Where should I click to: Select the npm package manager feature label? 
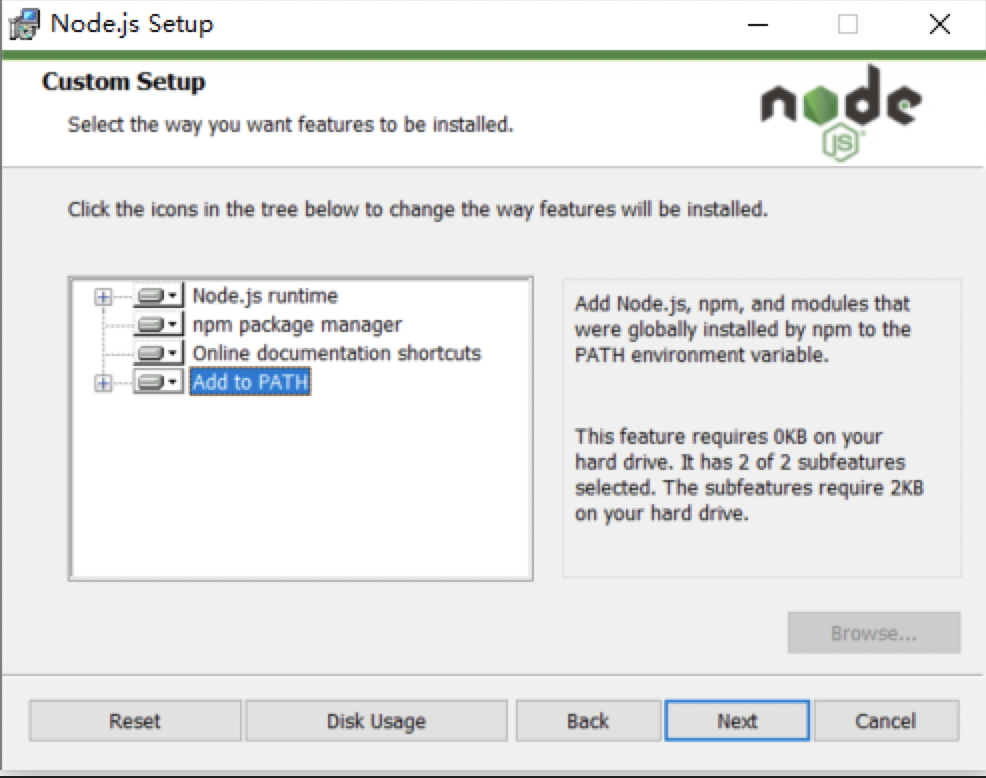[297, 325]
